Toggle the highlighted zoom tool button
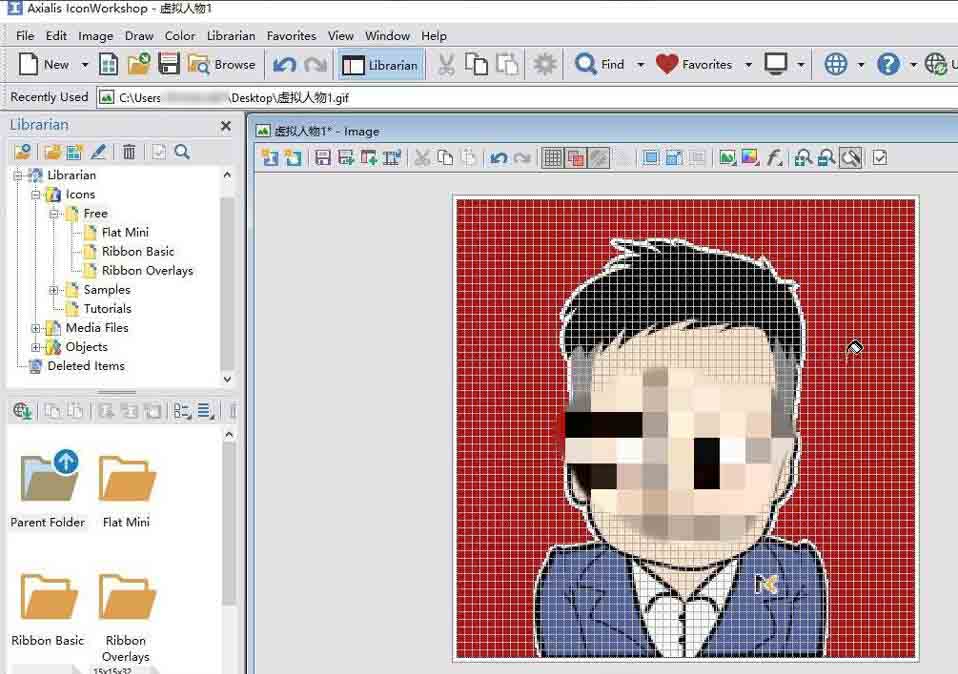Screen dimensions: 958x674 click(x=850, y=158)
